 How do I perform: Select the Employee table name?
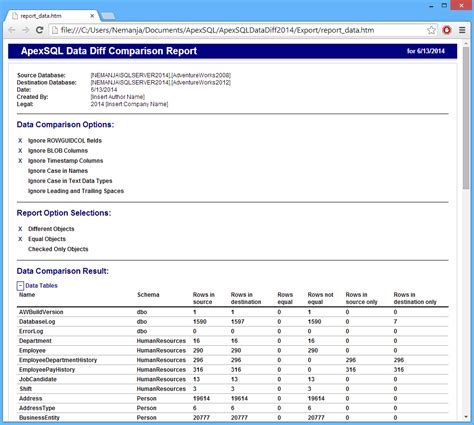pyautogui.click(x=32, y=351)
